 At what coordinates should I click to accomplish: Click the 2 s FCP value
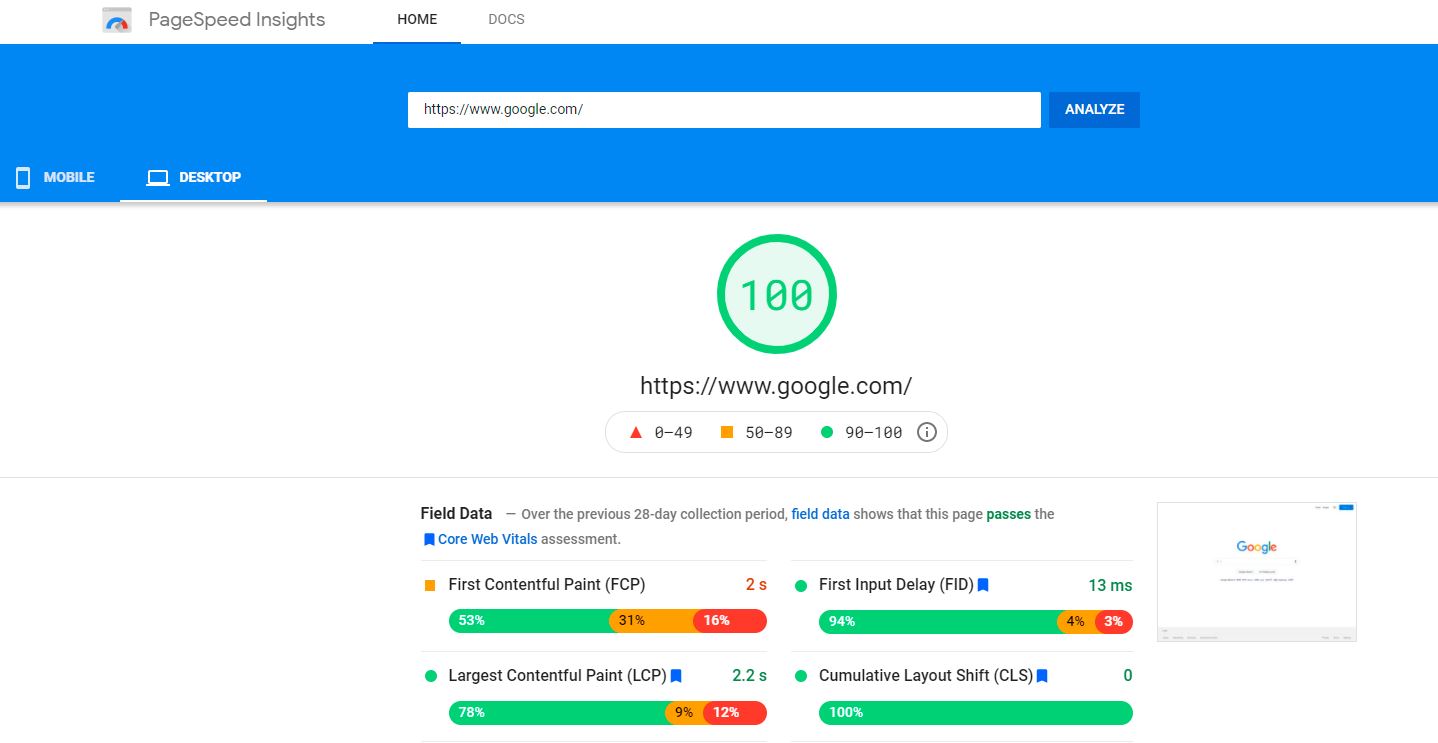756,585
